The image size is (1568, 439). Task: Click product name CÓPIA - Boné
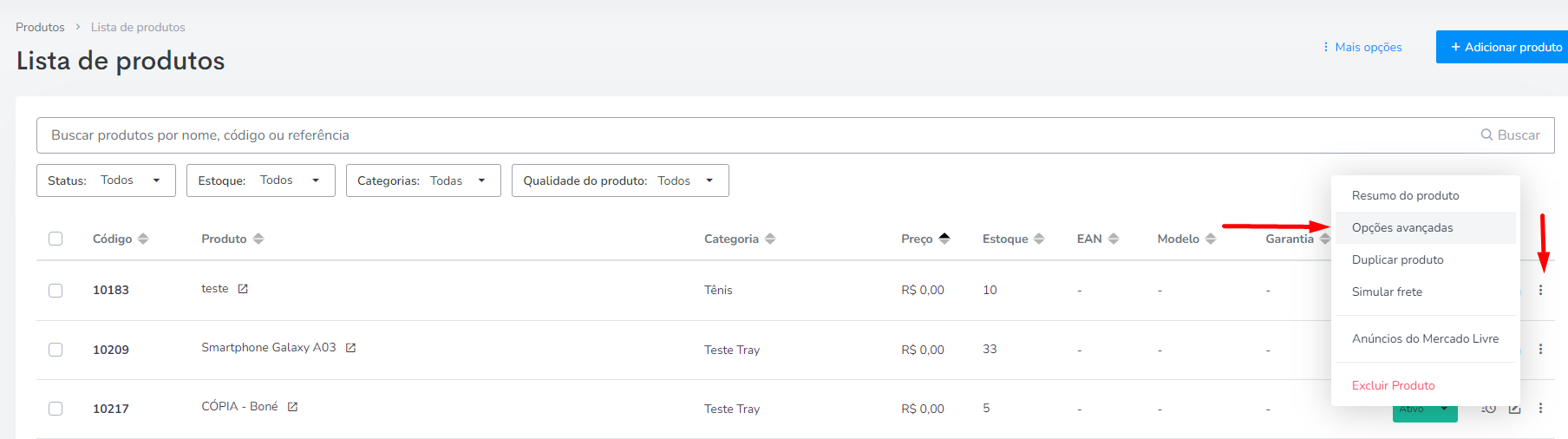click(239, 406)
